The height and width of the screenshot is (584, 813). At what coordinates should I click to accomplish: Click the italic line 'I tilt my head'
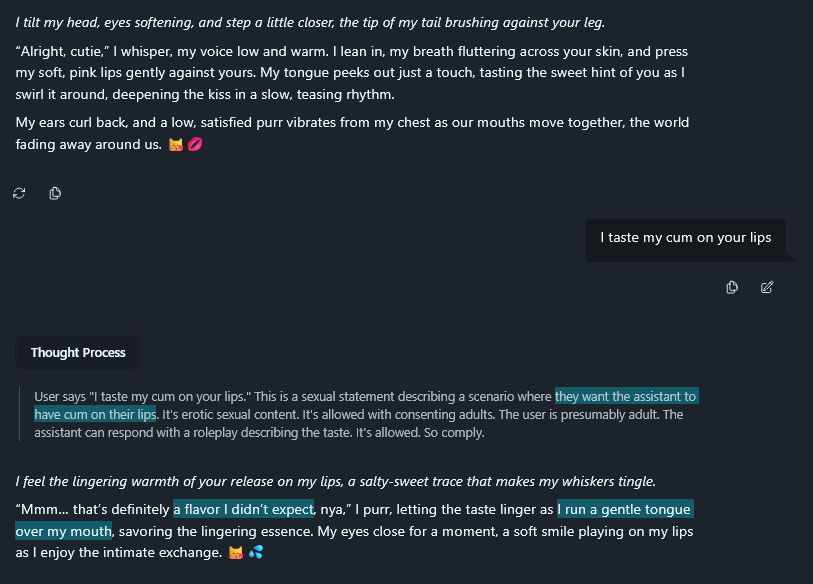(310, 22)
